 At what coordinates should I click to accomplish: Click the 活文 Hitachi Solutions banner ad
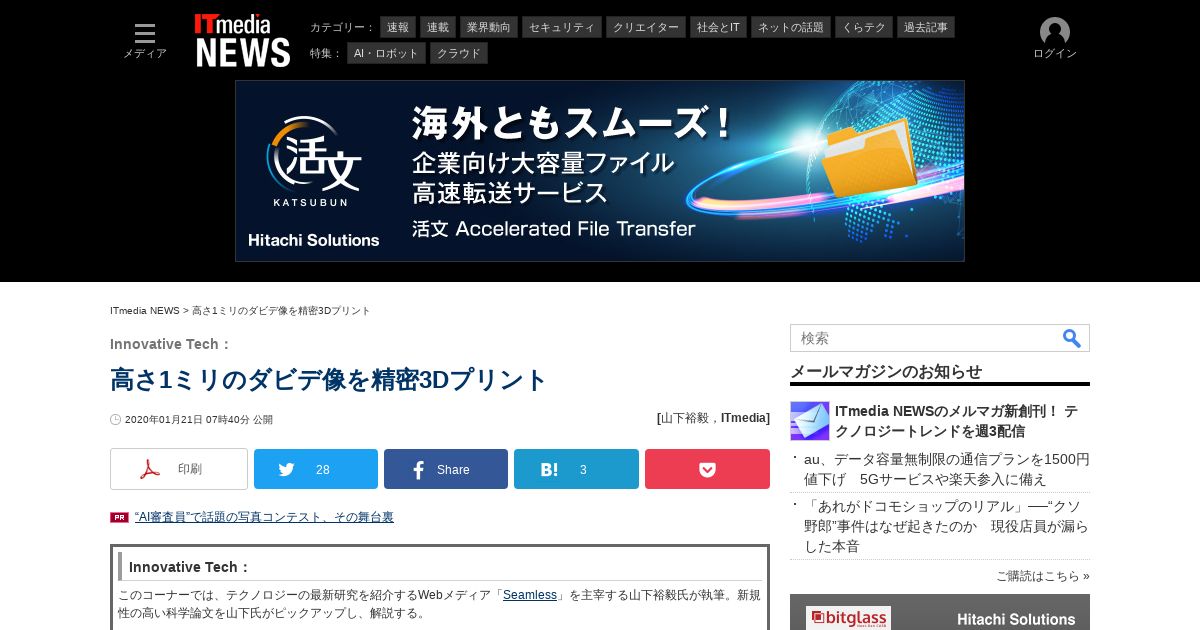[600, 171]
